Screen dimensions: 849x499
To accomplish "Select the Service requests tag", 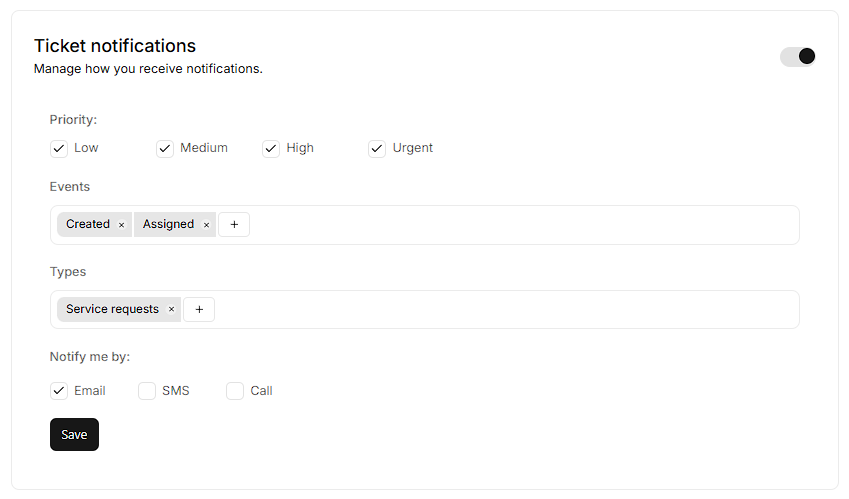I will 112,310.
